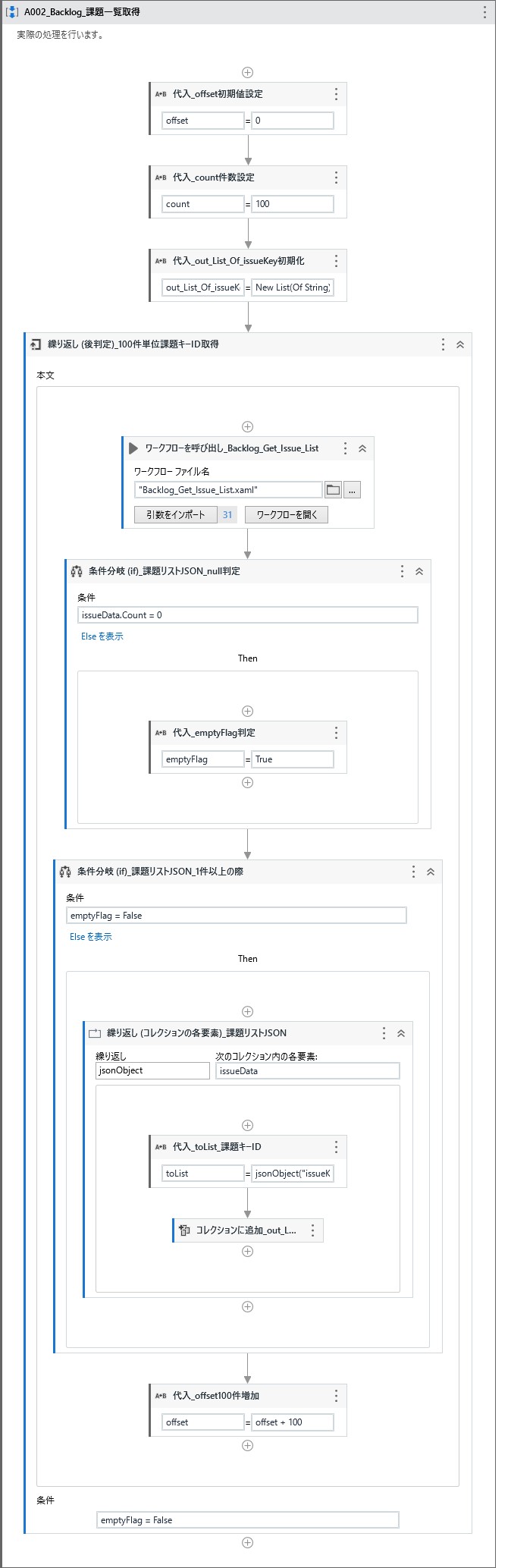Open the three-dot menu on 代入_emptyFlag判定
This screenshot has height=1568, width=511.
(x=335, y=733)
